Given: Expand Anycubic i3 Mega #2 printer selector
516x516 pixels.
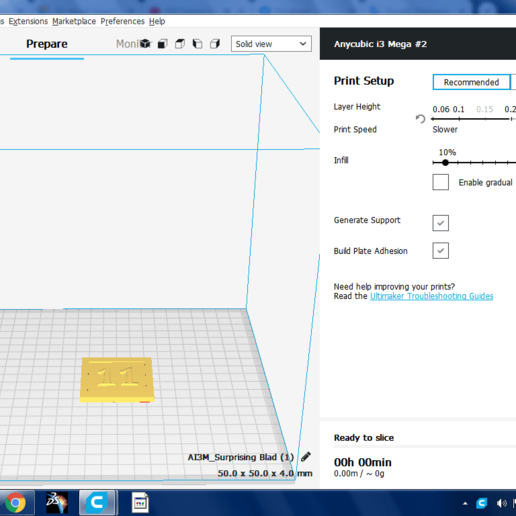Looking at the screenshot, I should tap(418, 44).
